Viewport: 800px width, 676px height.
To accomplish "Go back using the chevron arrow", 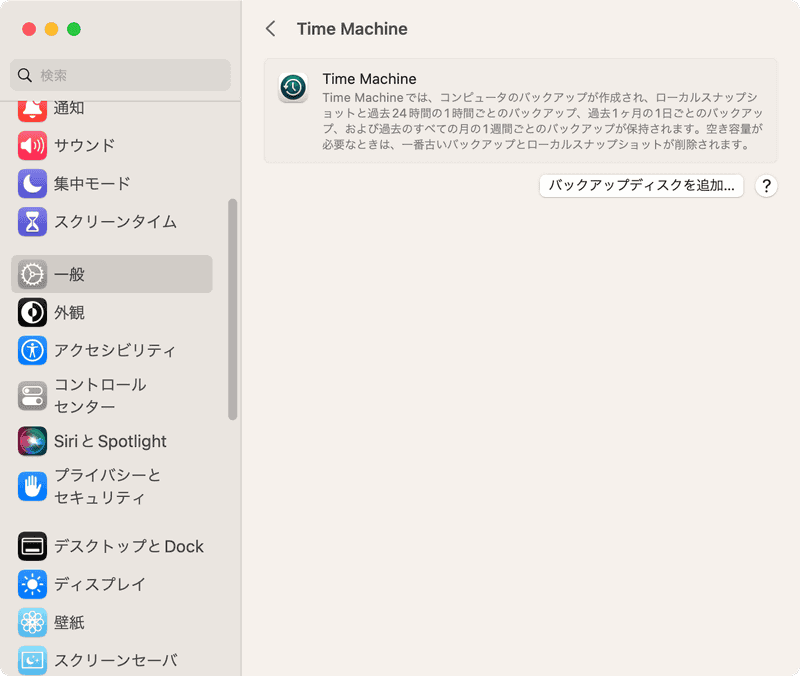I will (270, 29).
